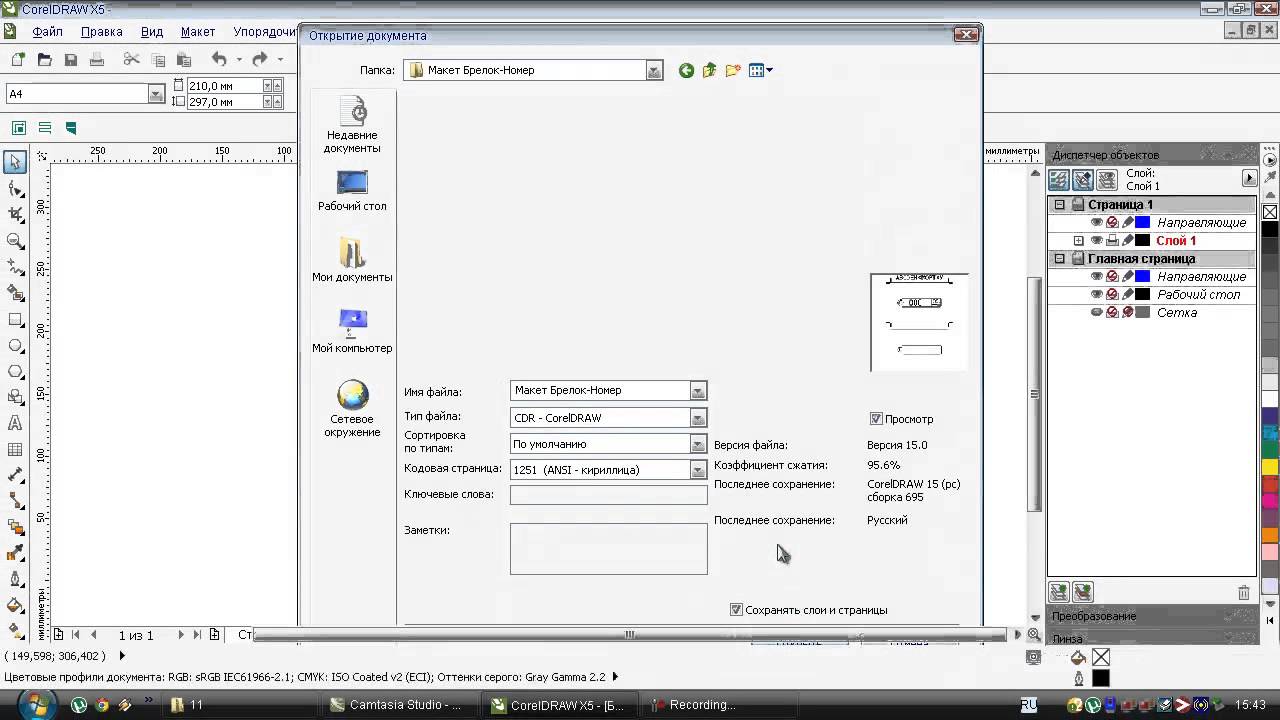Select the Pick tool in CorelDRAW toolbox

[x=15, y=162]
